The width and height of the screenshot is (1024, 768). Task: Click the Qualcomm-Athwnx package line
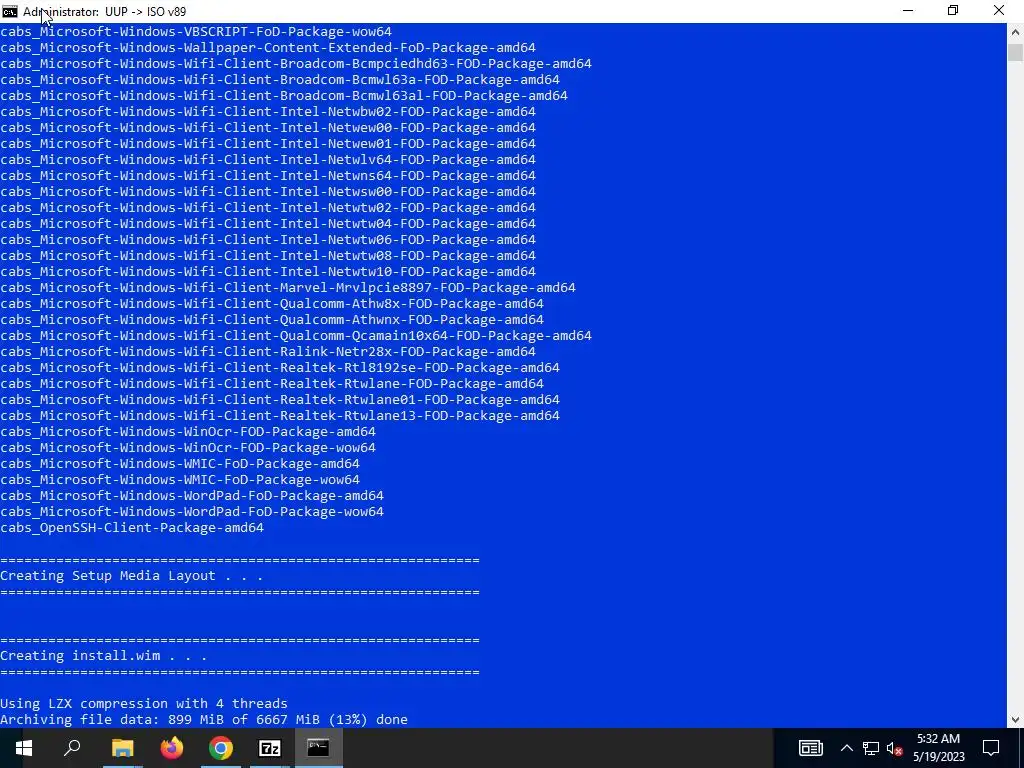pyautogui.click(x=272, y=319)
